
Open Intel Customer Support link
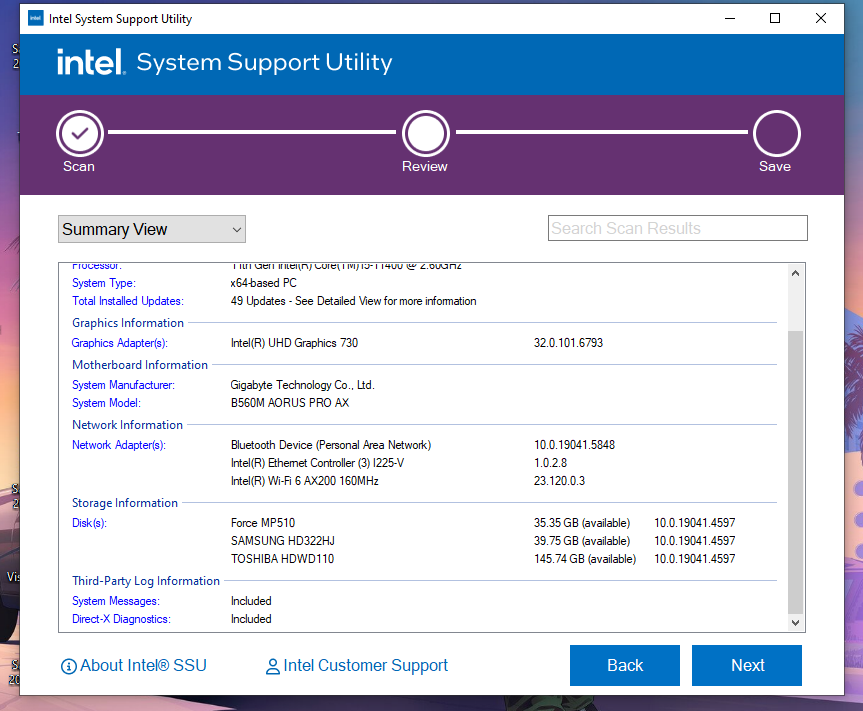tap(365, 665)
